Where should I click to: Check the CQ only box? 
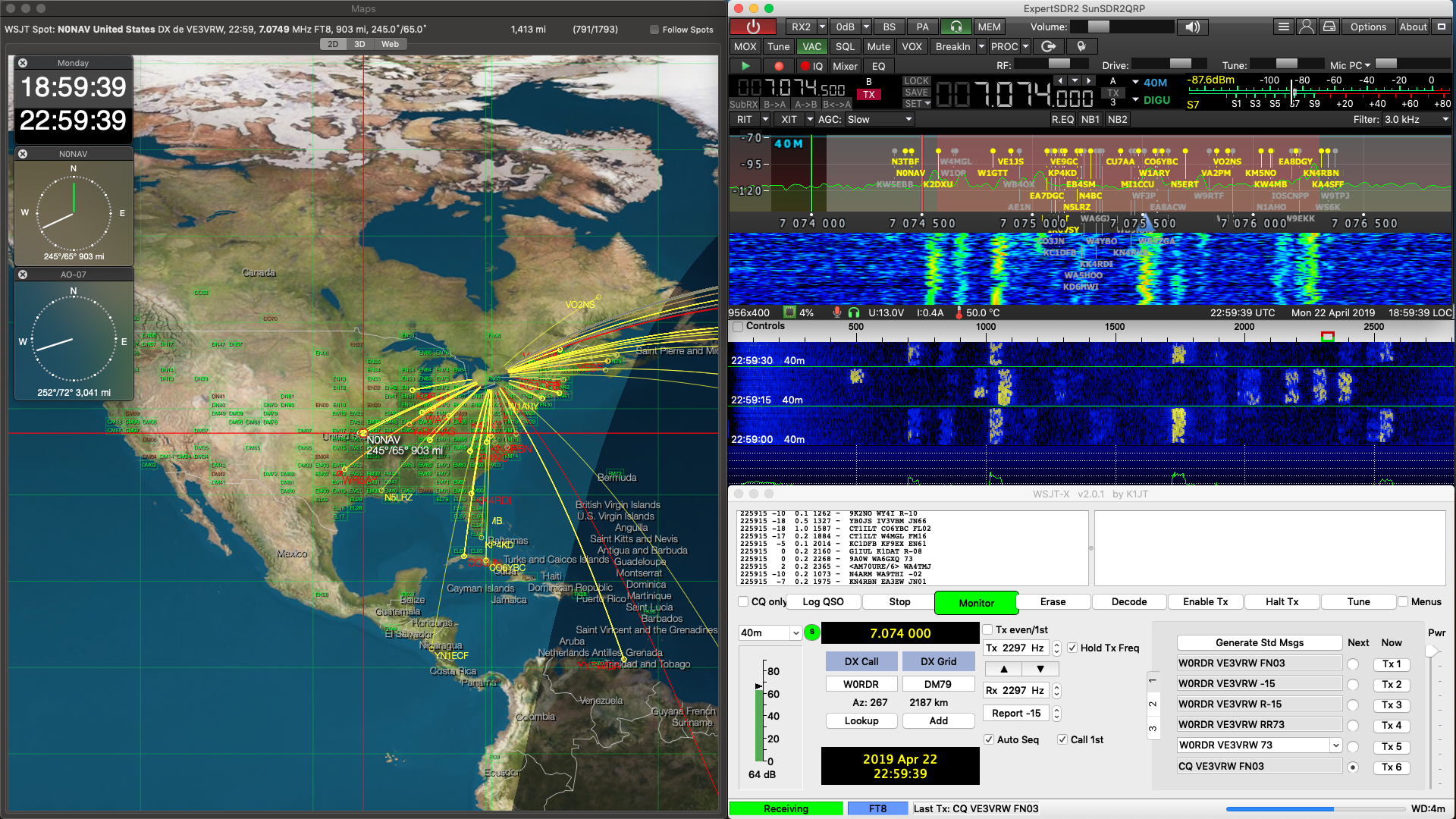click(x=743, y=601)
